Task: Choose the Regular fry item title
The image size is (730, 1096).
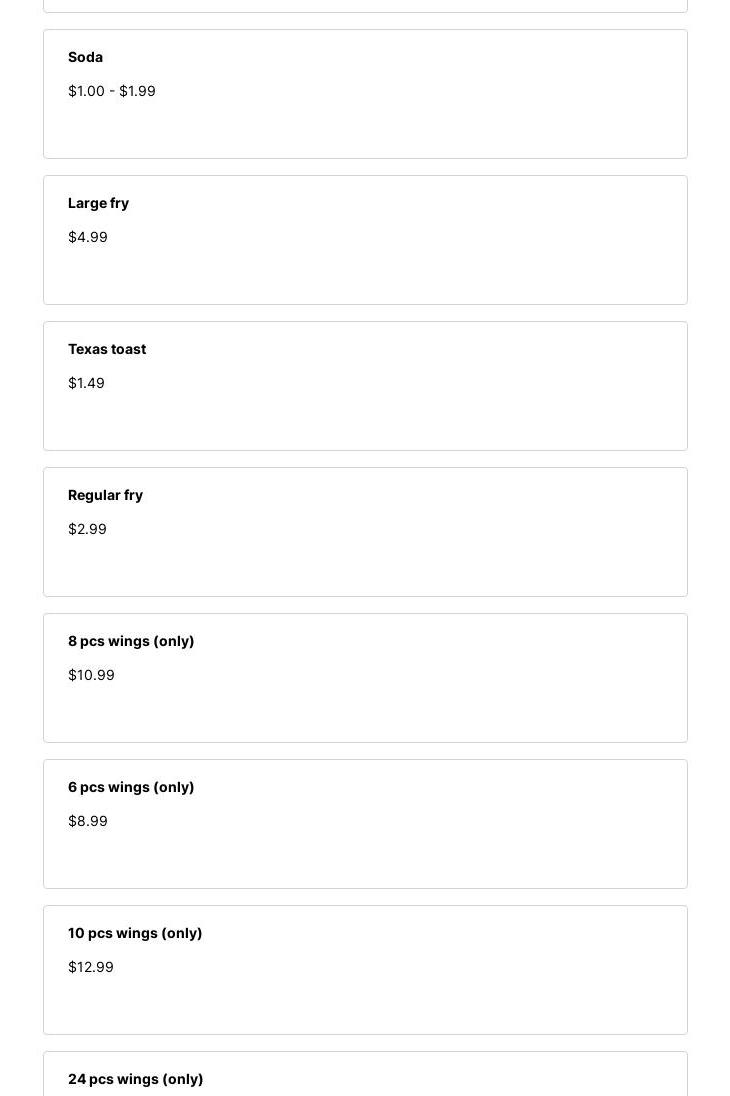Action: (x=105, y=495)
